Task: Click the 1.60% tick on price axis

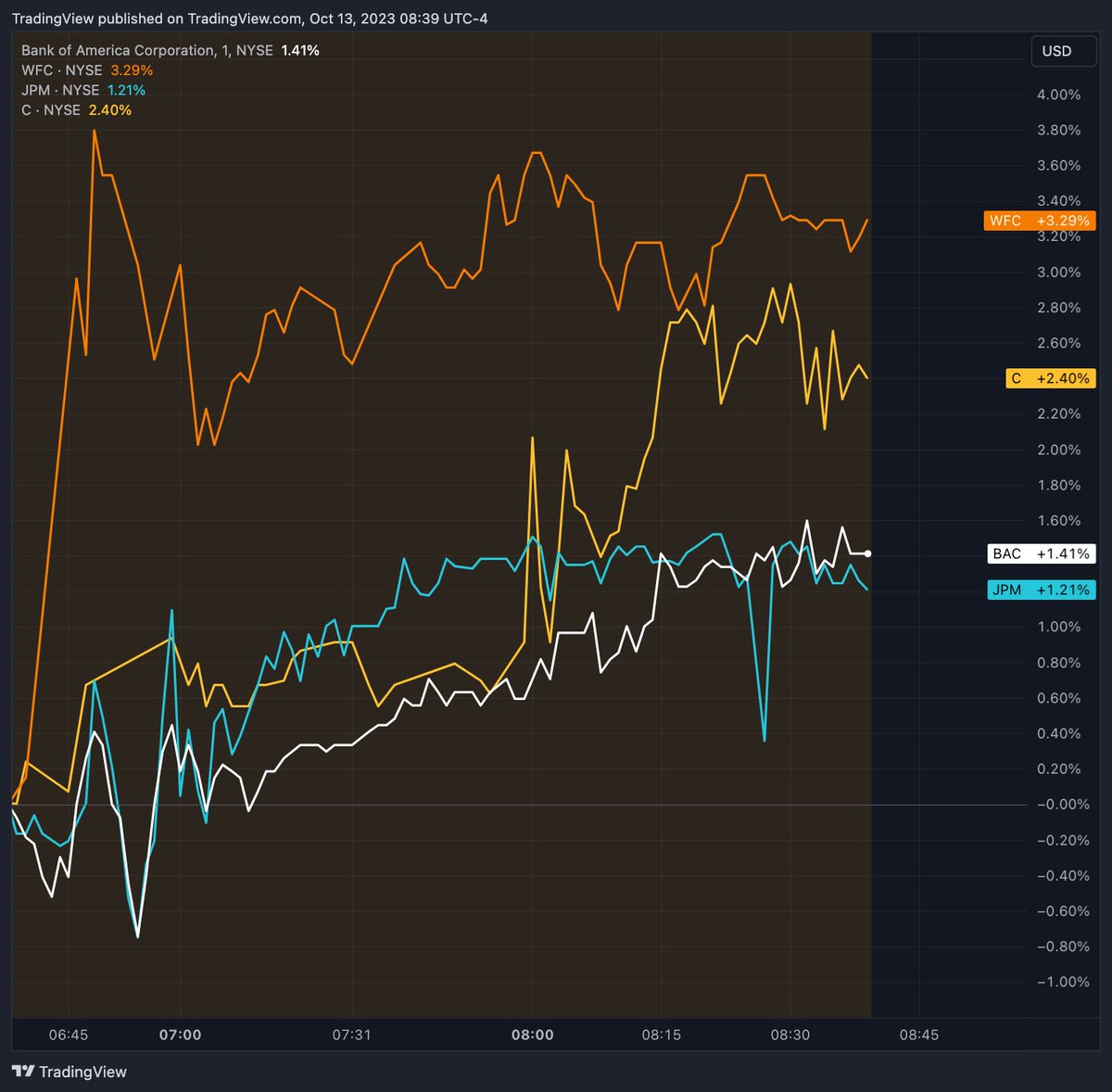Action: (x=1058, y=520)
